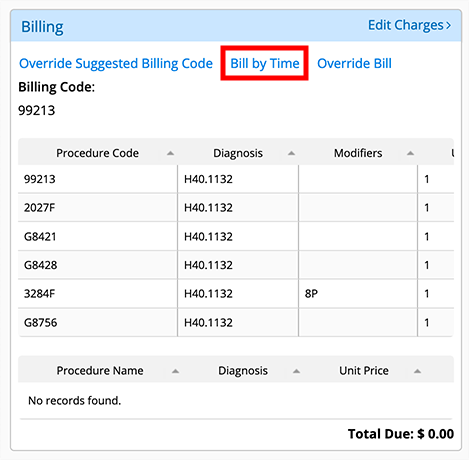Open the Edit Charges link

pos(409,25)
